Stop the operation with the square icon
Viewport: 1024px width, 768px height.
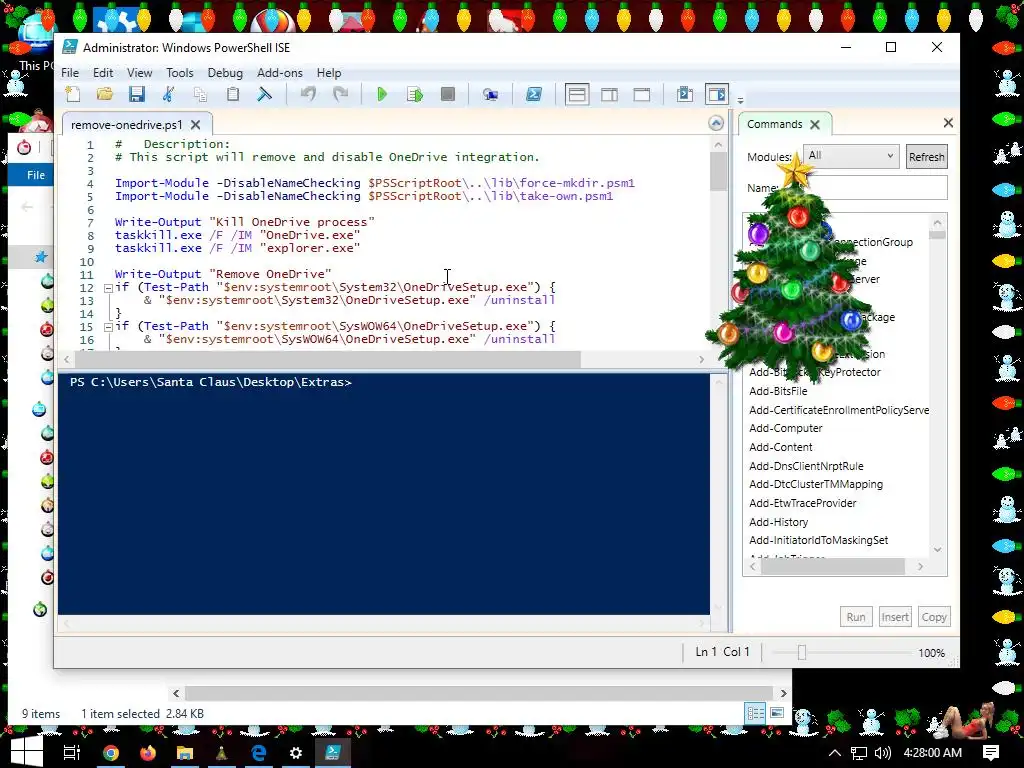[x=447, y=94]
